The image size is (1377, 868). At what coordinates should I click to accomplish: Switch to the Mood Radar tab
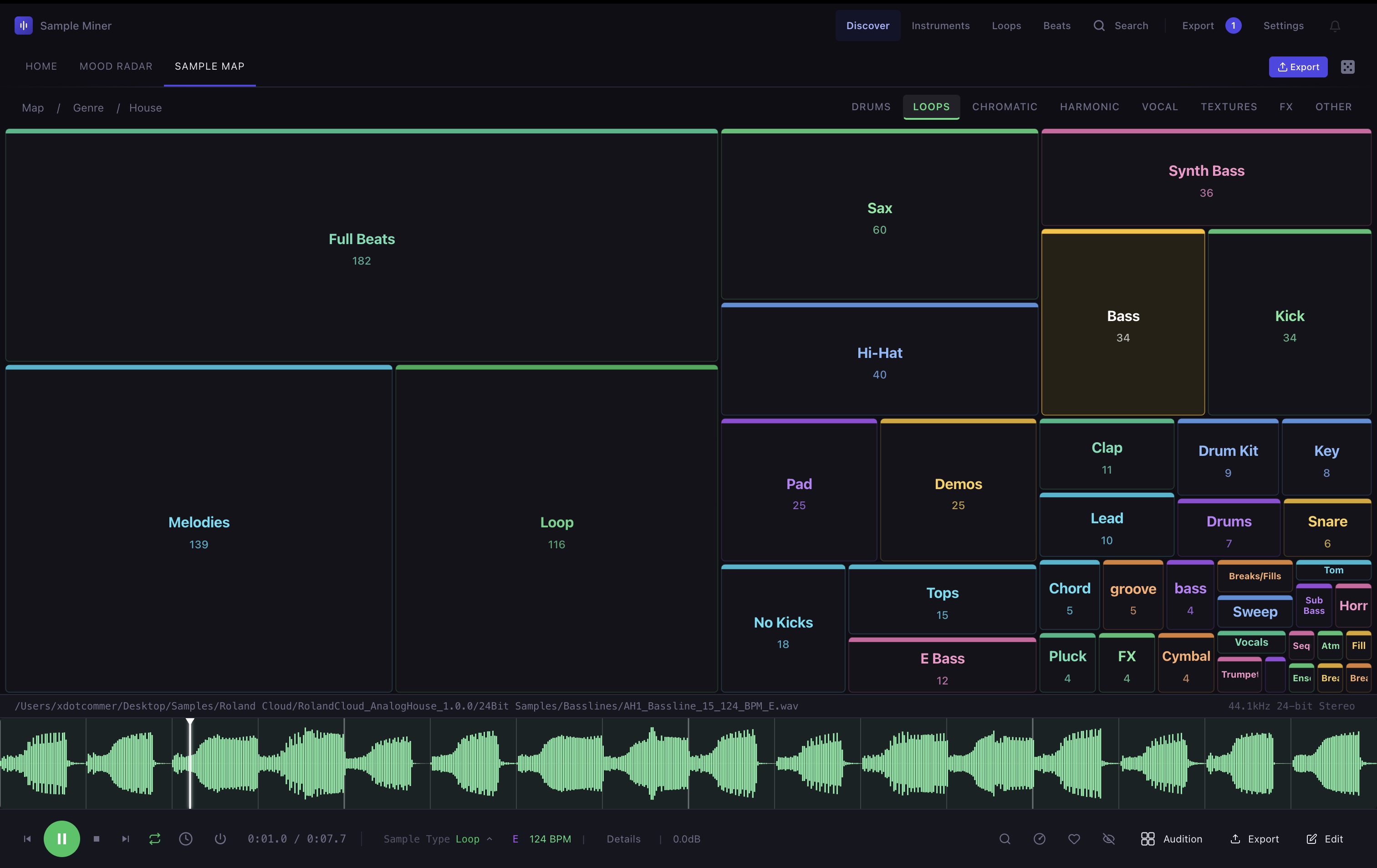point(116,66)
